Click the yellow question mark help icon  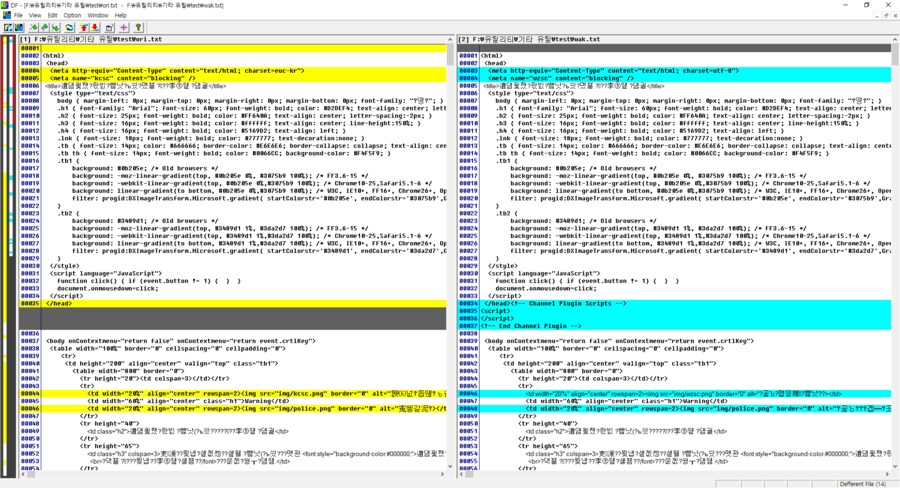click(x=138, y=27)
